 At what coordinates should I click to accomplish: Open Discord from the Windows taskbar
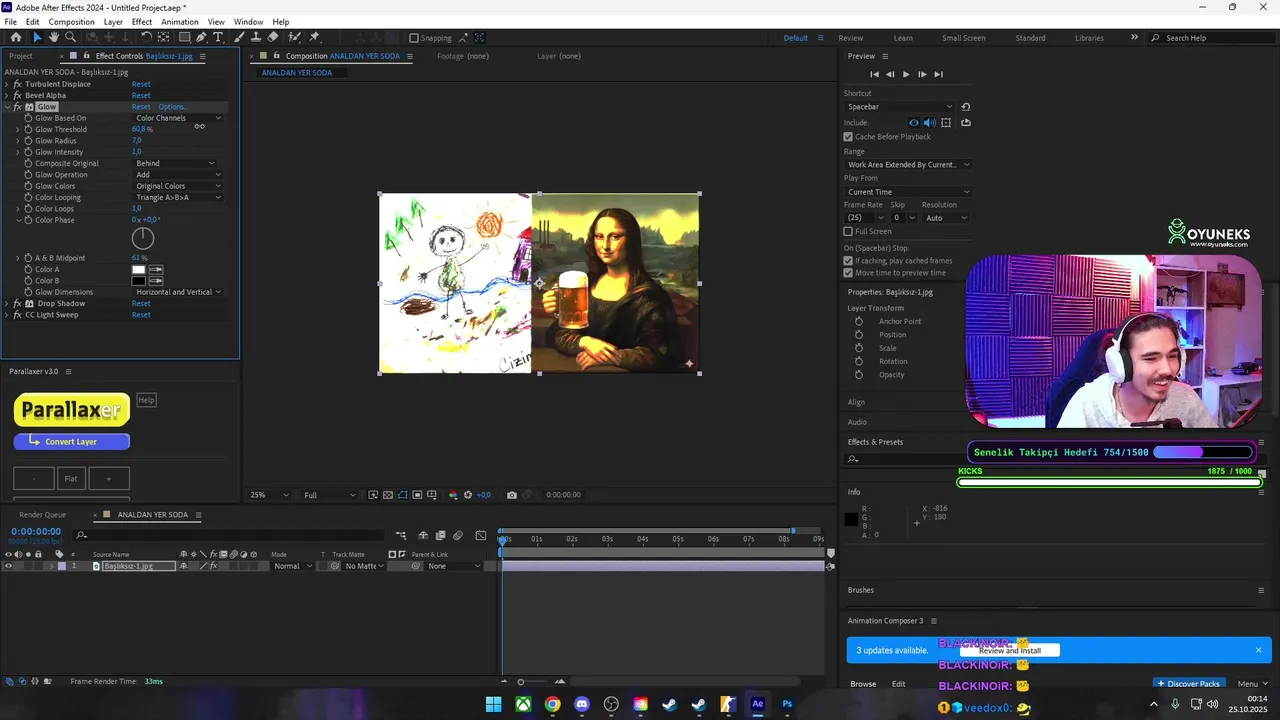582,704
